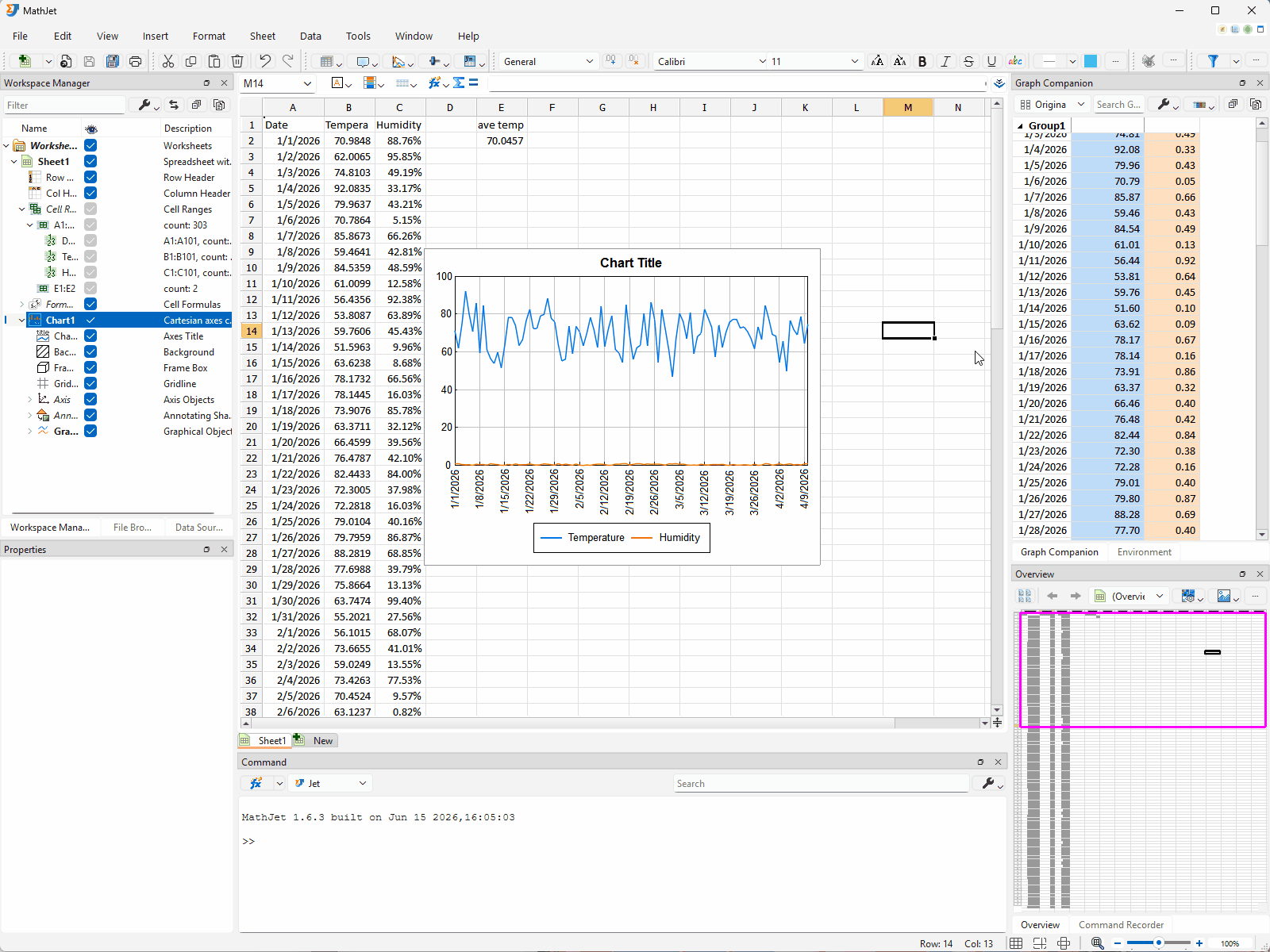
Task: Click the Workspace Manager refresh arrows icon
Action: coord(174,105)
